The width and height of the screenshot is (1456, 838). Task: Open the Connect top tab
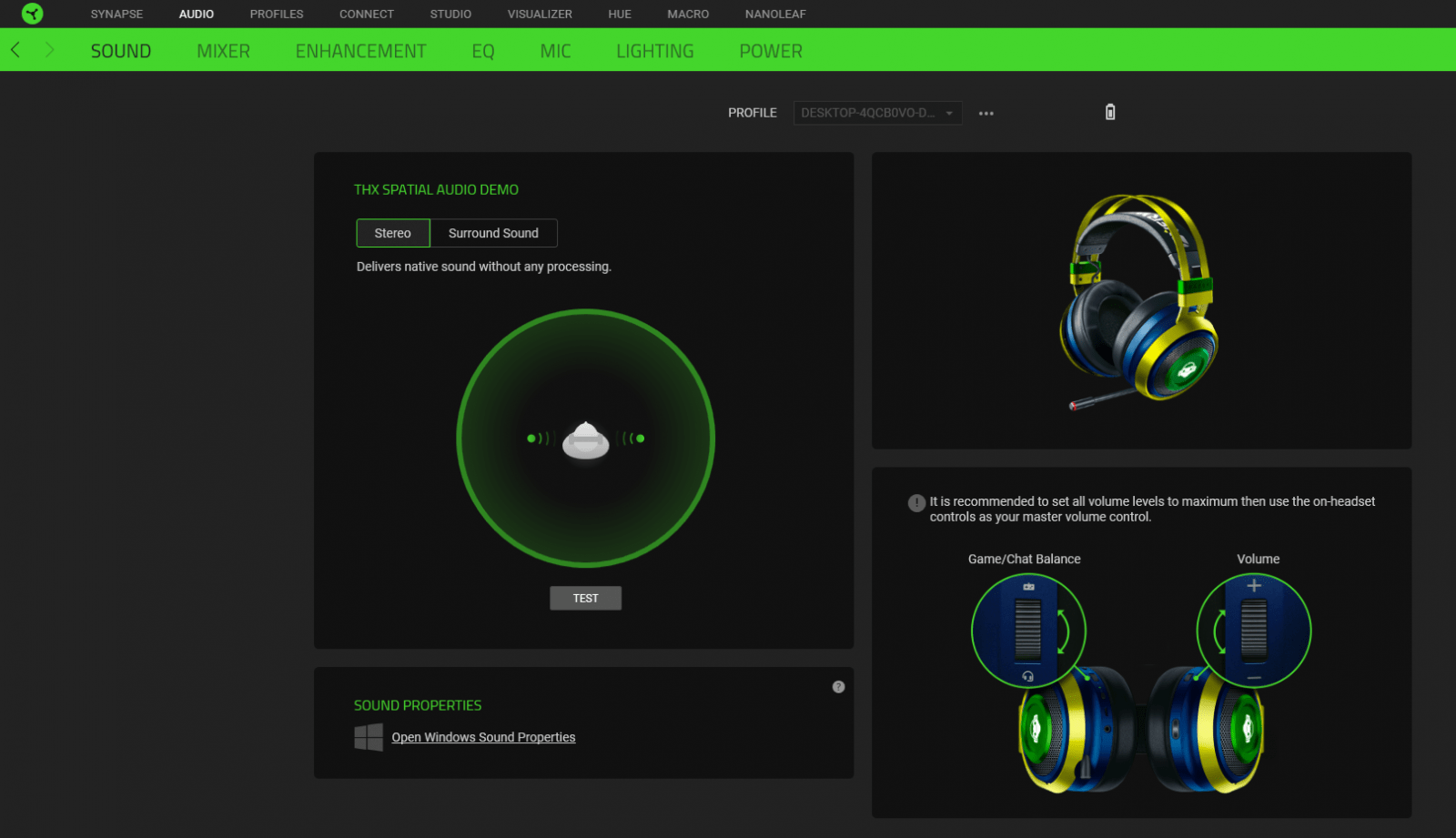click(367, 14)
